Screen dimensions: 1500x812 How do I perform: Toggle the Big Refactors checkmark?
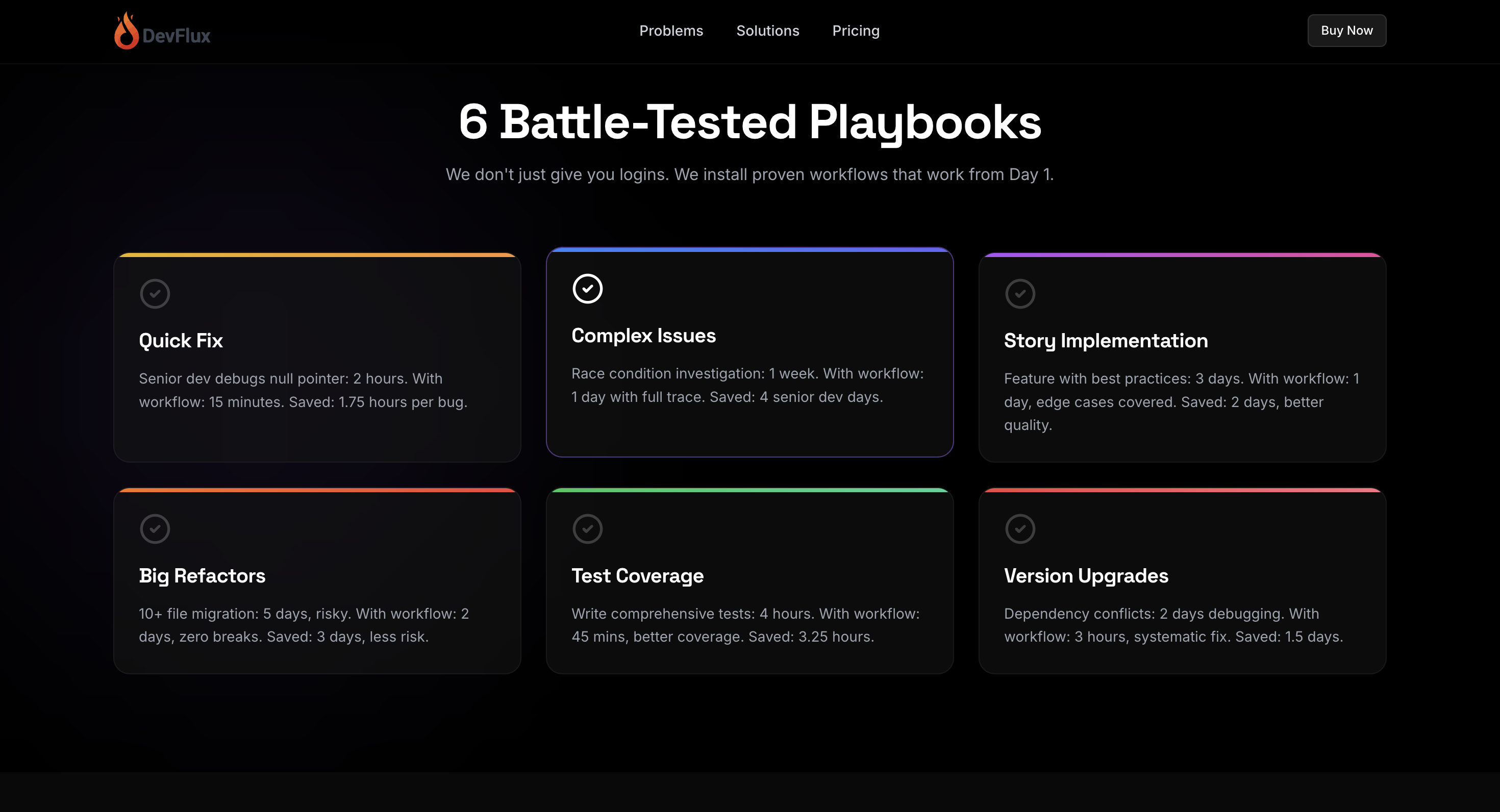(x=155, y=528)
